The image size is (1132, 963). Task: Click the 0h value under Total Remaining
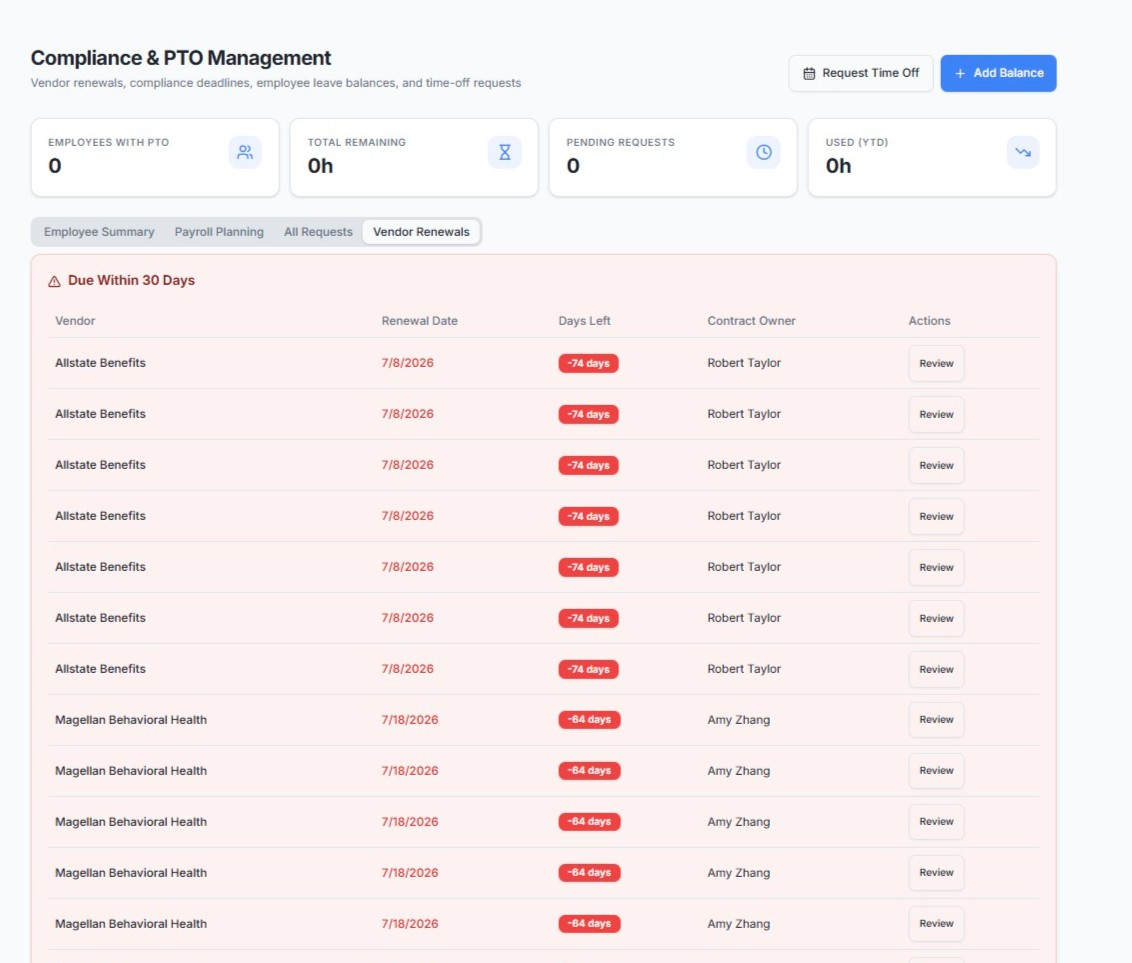(321, 166)
